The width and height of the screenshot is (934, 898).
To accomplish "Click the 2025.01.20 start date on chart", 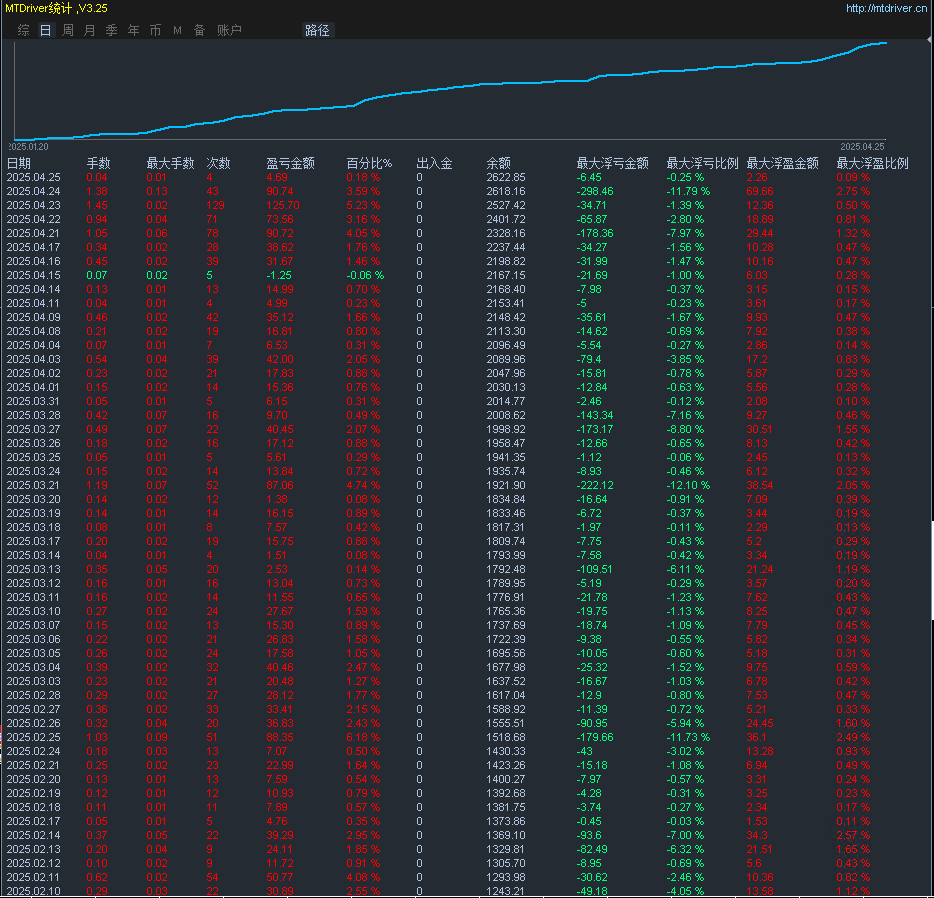I will click(29, 146).
